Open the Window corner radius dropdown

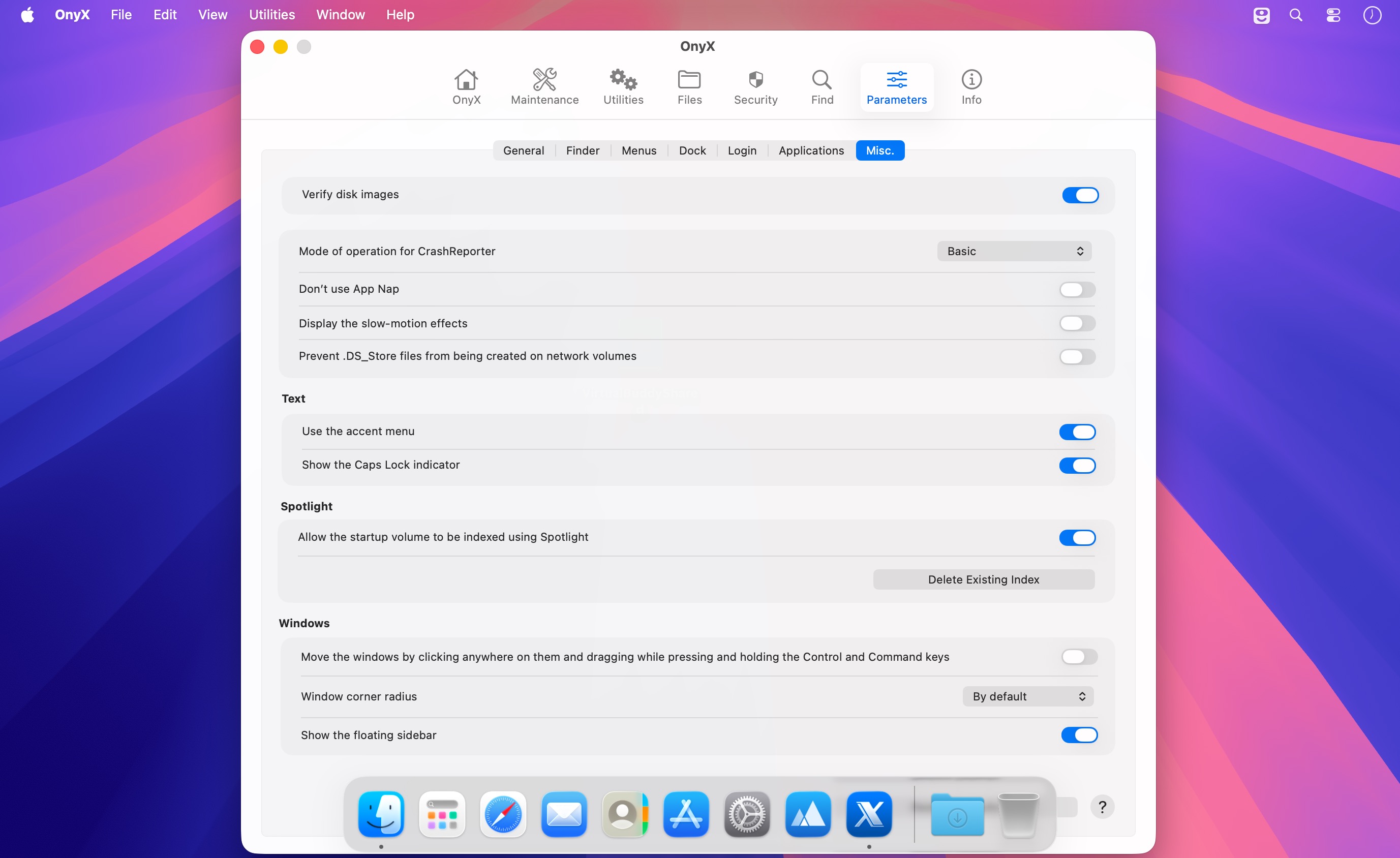point(1028,696)
